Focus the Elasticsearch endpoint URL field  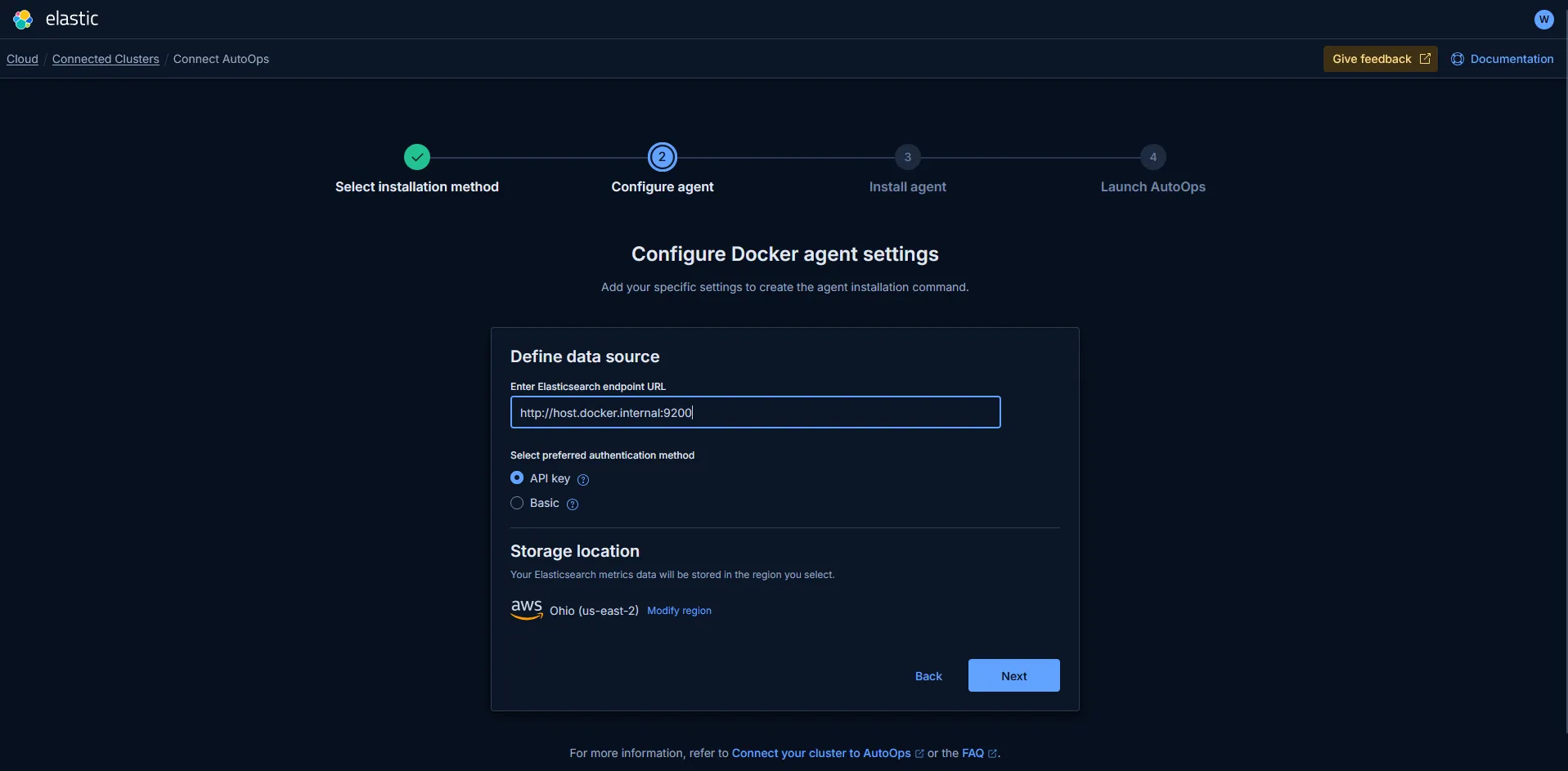point(755,413)
